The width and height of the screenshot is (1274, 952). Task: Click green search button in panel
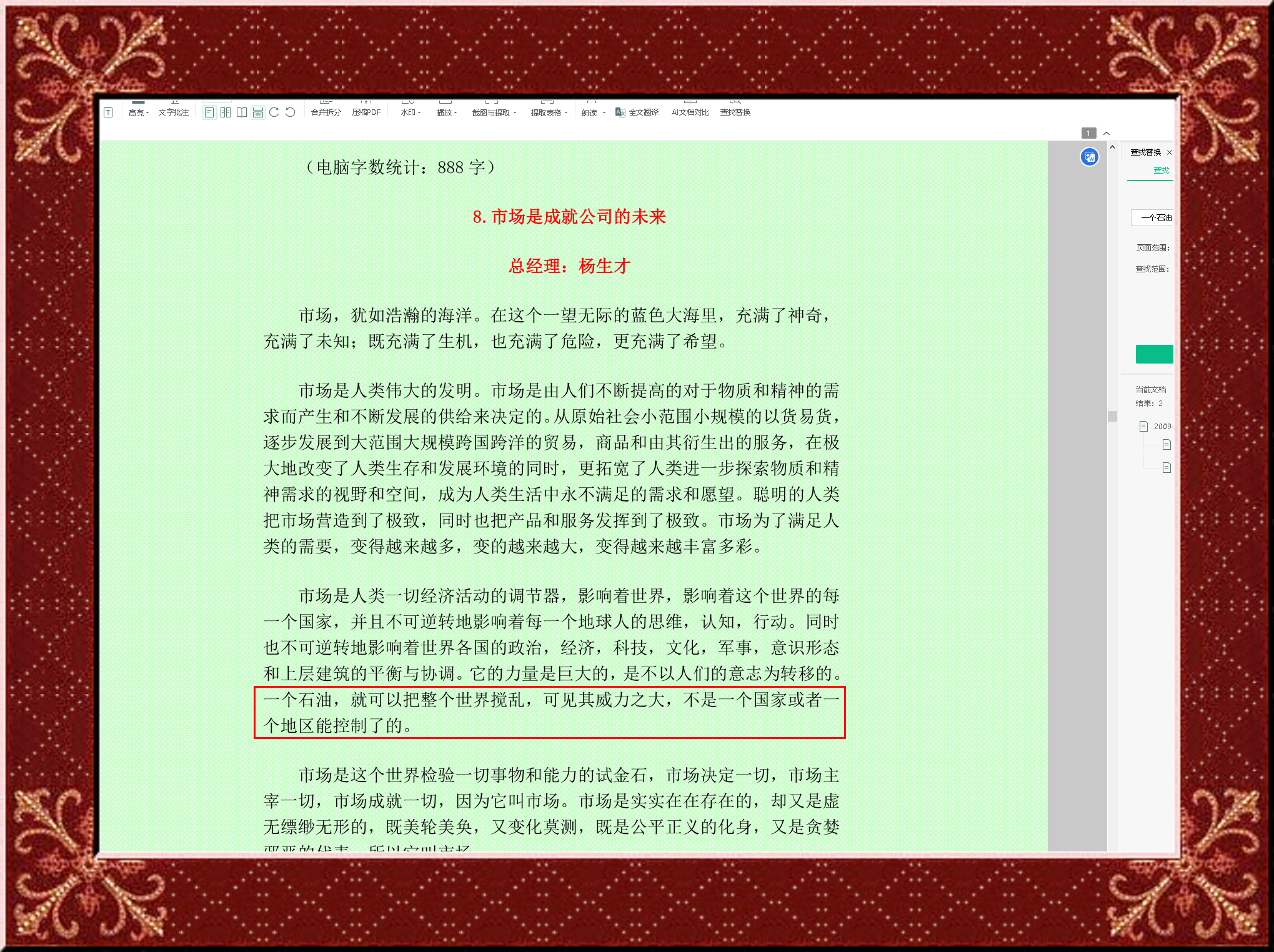click(1154, 354)
